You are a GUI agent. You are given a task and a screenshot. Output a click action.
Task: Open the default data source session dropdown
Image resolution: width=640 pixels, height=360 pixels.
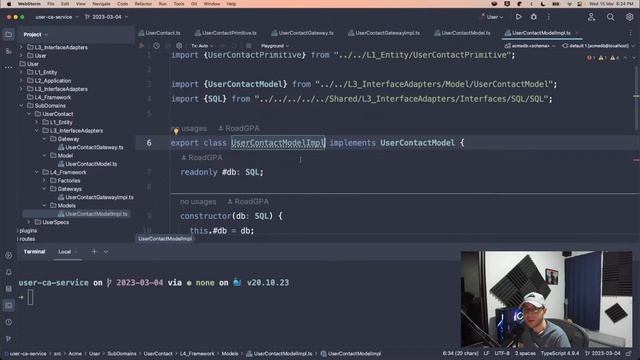598,46
